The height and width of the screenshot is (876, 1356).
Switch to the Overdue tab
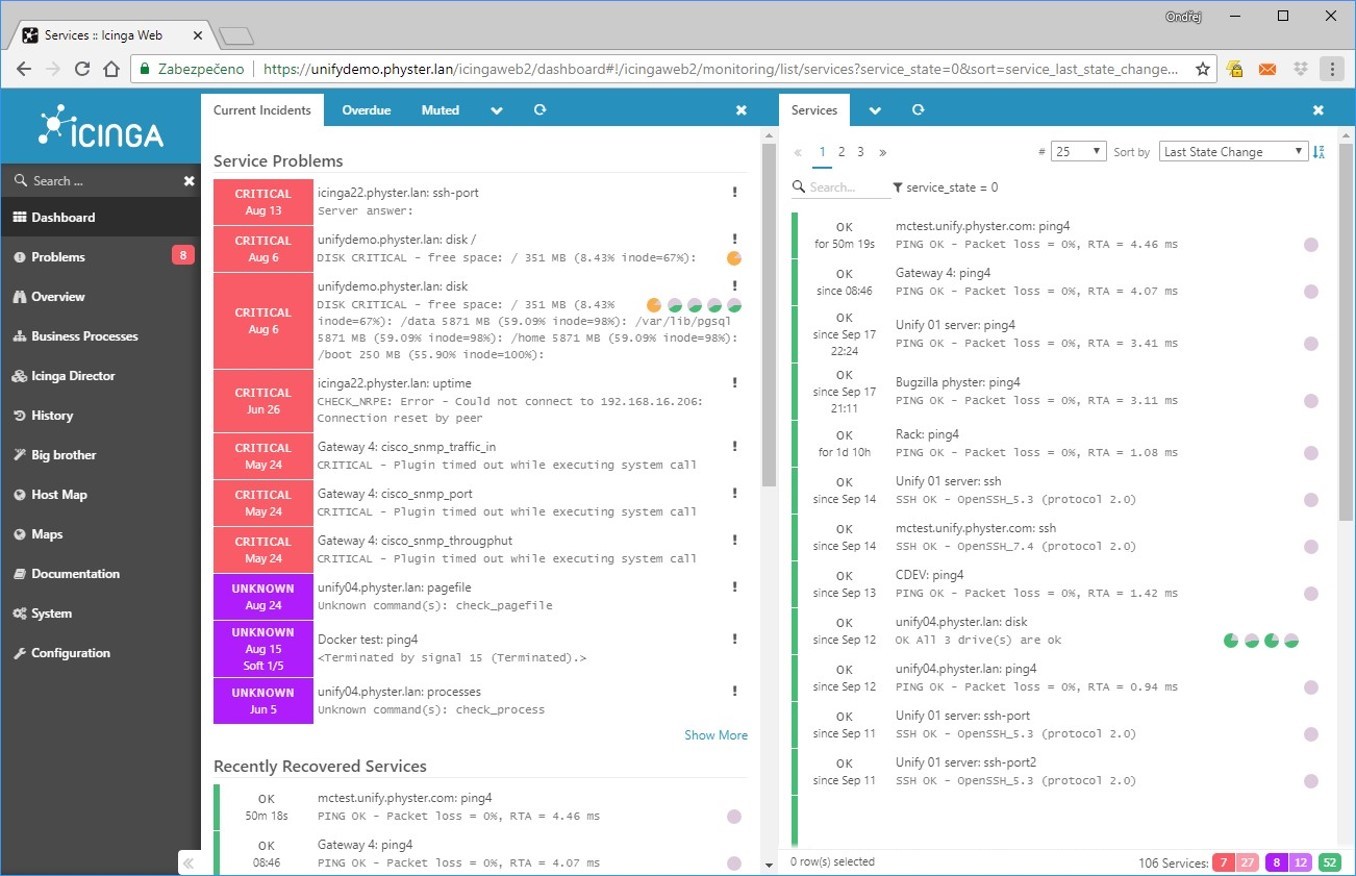(x=366, y=110)
